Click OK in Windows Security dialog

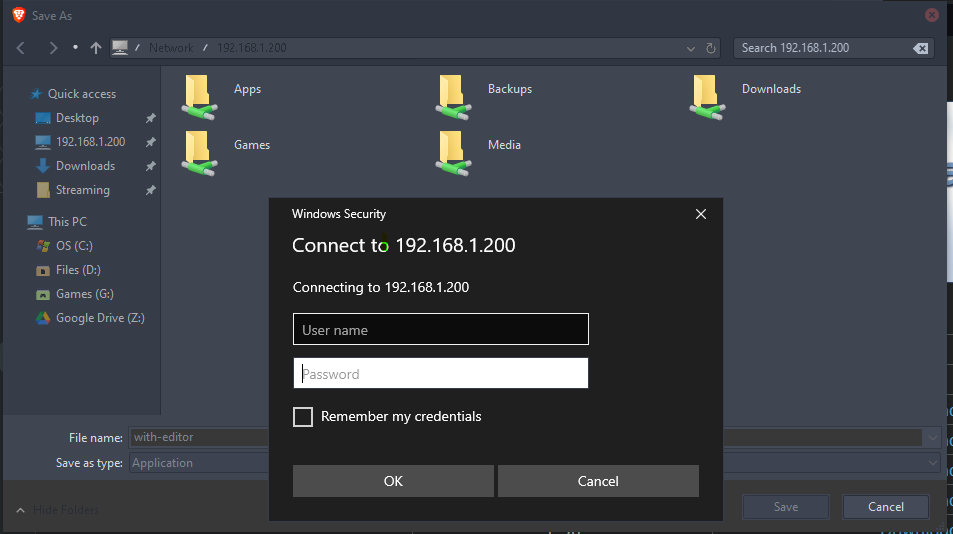click(393, 481)
